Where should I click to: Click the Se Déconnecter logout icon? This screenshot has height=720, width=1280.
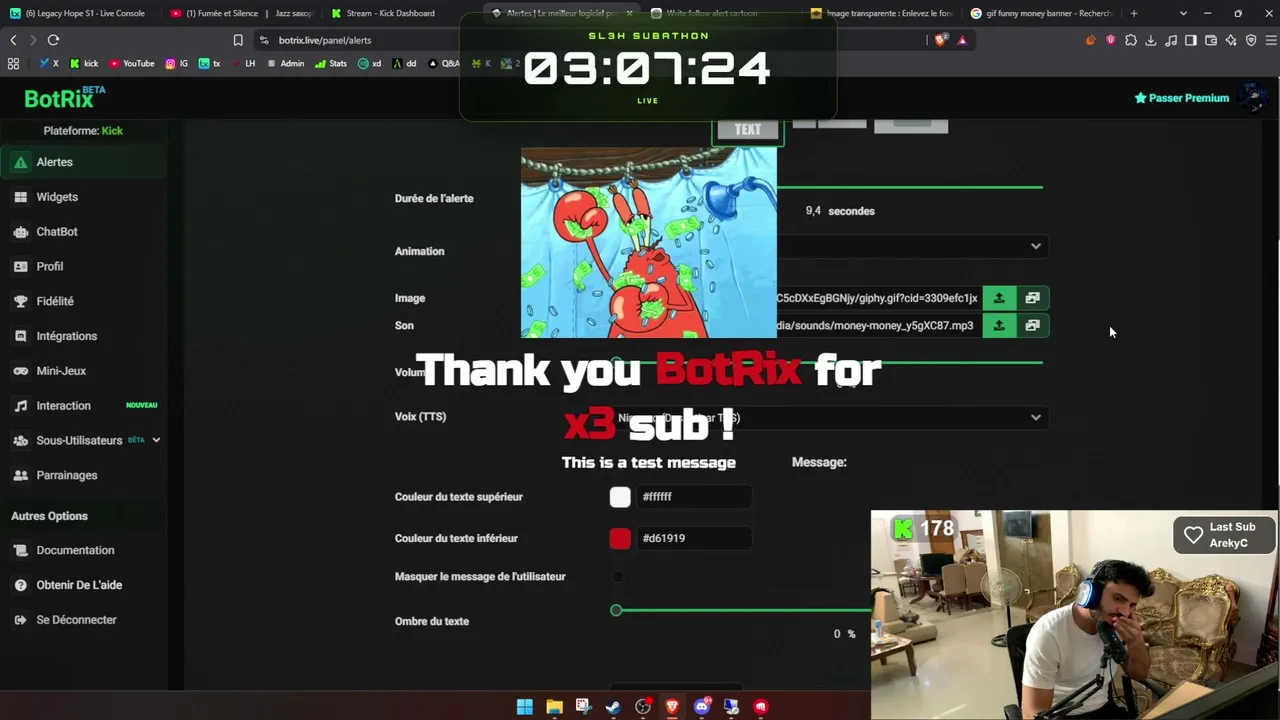pos(20,620)
